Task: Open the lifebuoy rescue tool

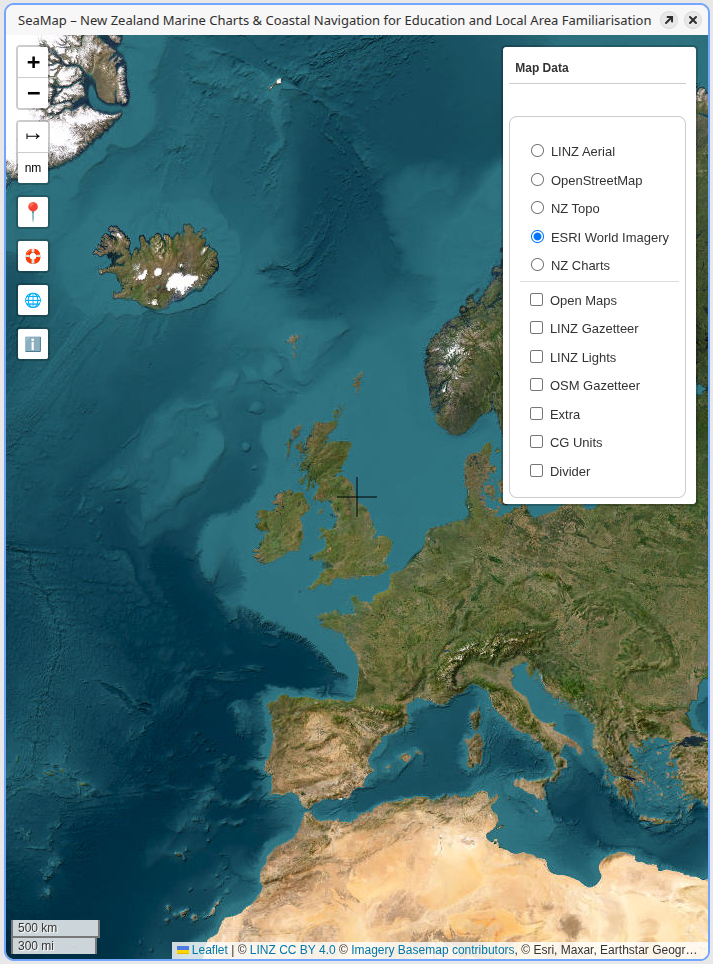Action: (x=33, y=256)
